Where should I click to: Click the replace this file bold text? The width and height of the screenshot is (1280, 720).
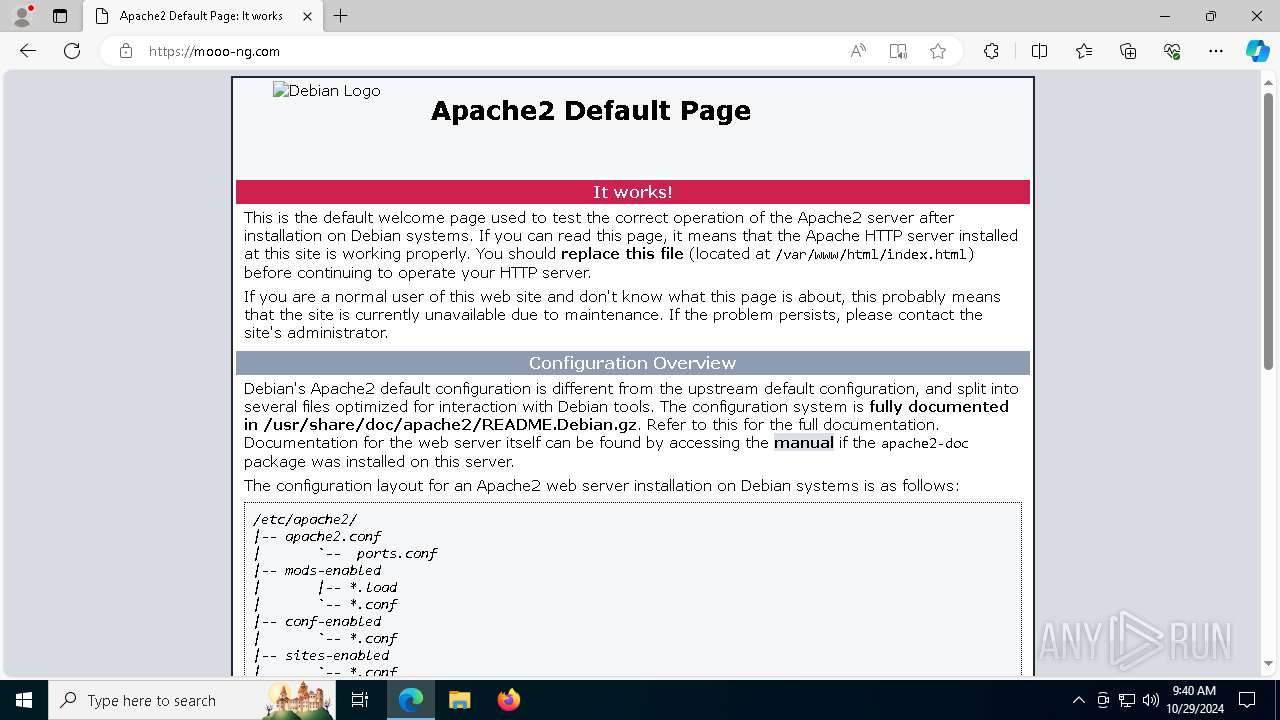(622, 254)
